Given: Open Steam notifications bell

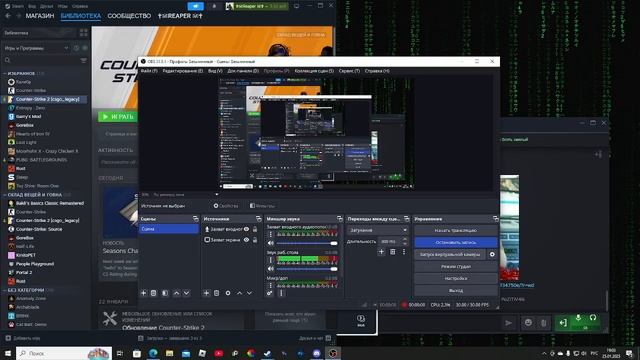Looking at the screenshot, I should coord(214,6).
